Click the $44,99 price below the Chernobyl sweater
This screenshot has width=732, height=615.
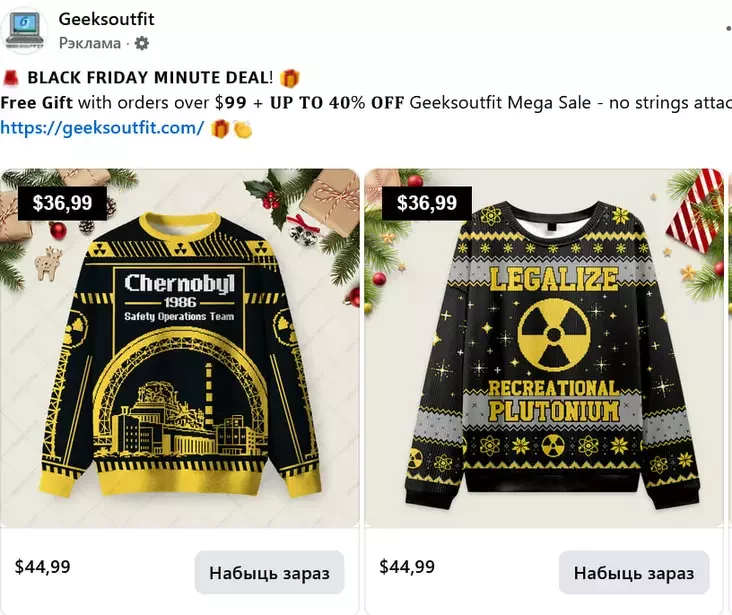(43, 567)
